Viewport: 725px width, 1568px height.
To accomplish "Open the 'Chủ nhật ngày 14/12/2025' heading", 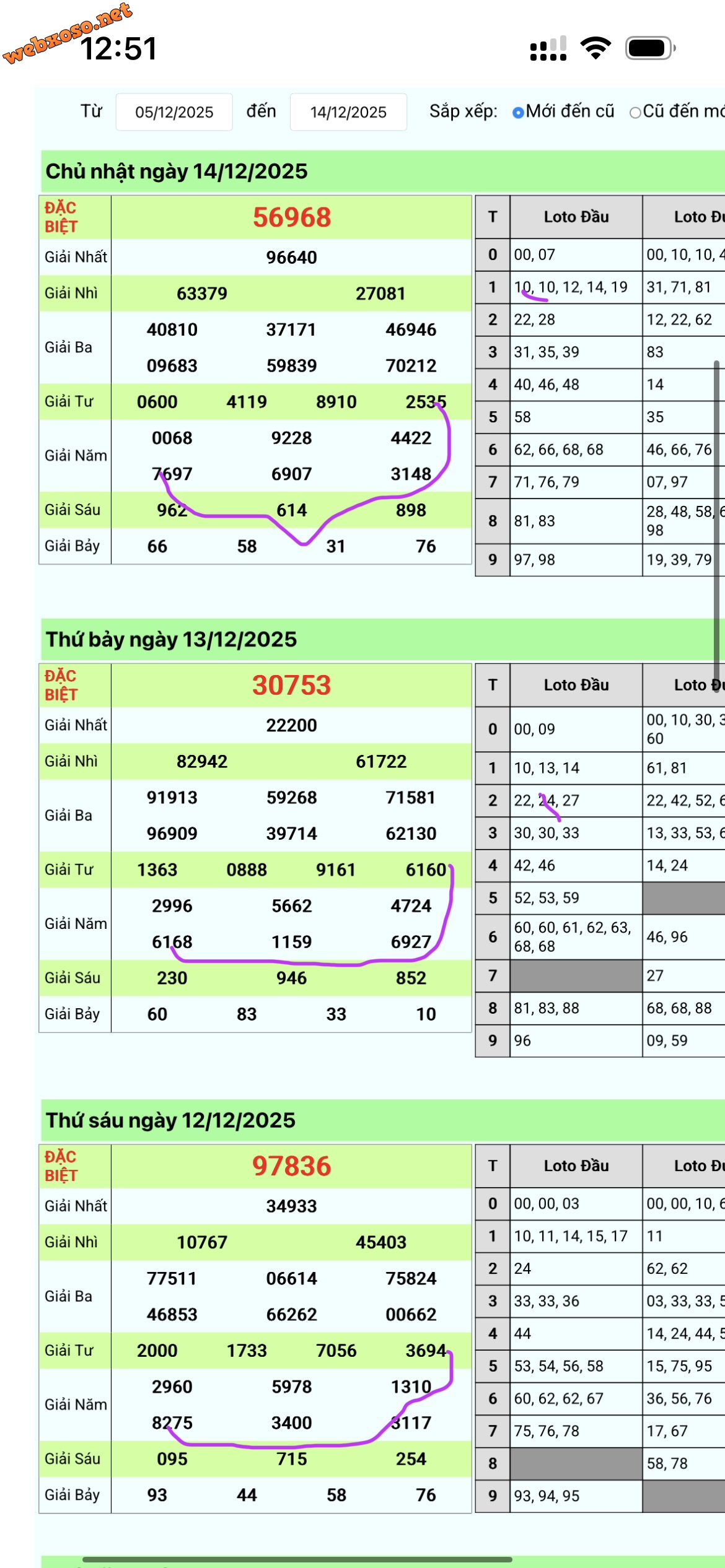I will pyautogui.click(x=177, y=172).
